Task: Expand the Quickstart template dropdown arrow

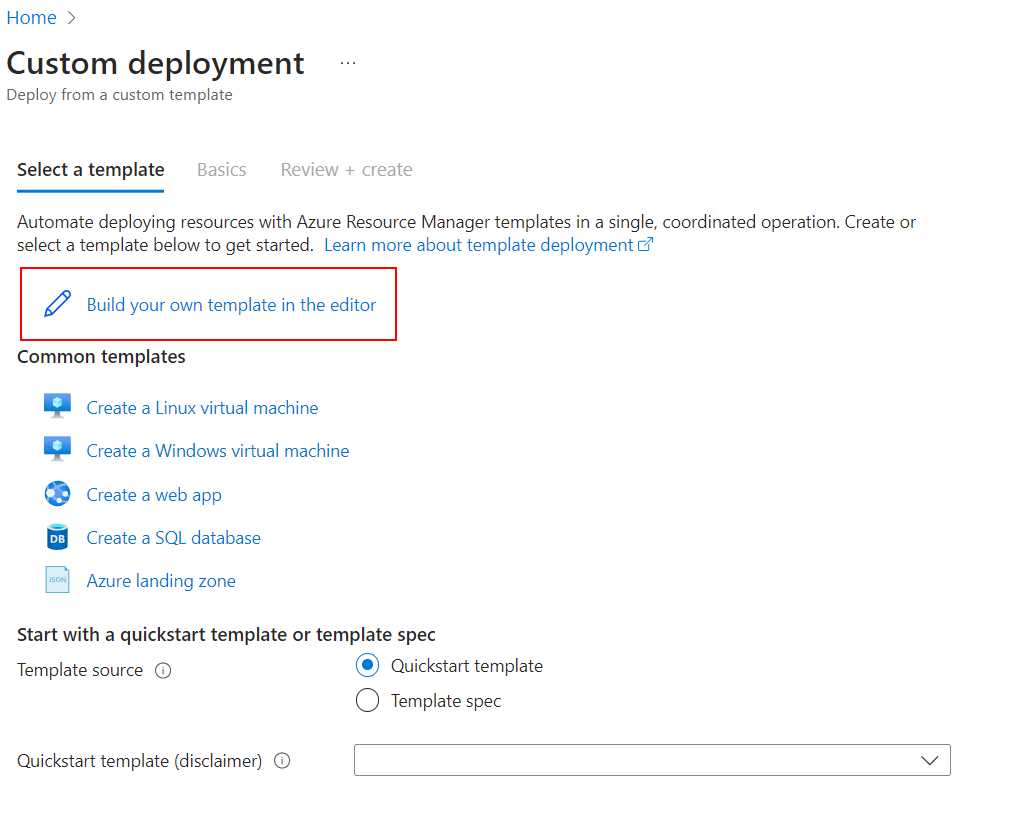Action: 929,760
